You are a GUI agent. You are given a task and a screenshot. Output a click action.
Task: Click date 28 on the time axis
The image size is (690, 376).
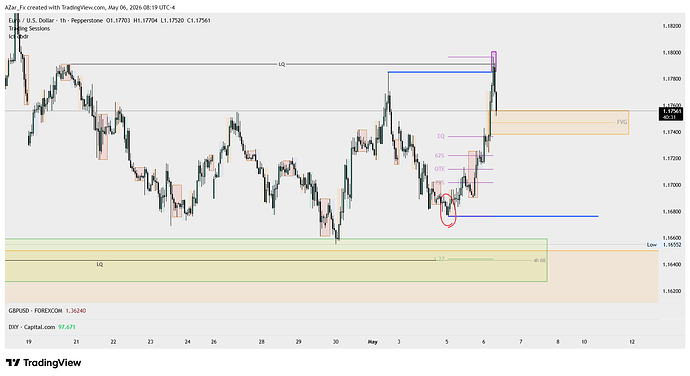pos(261,342)
